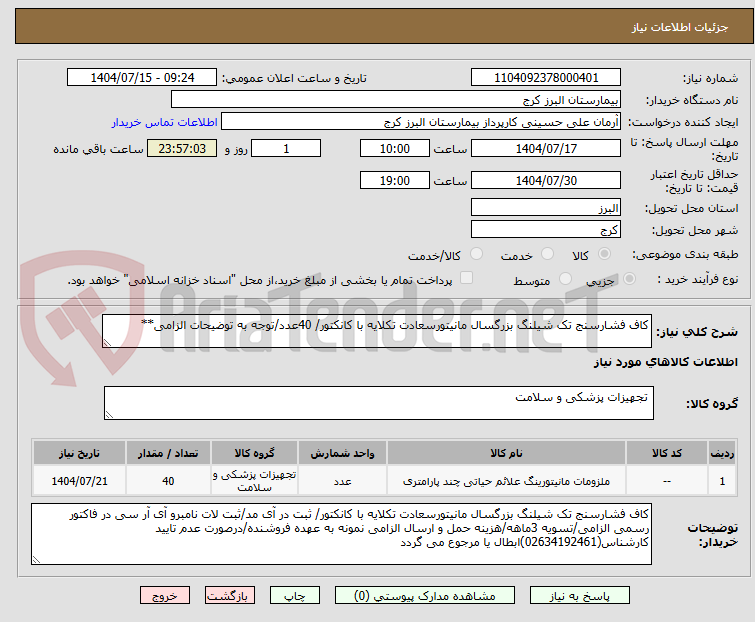The height and width of the screenshot is (622, 755).
Task: Click resize handle of شرح کلی نیاز textarea
Action: coord(107,343)
